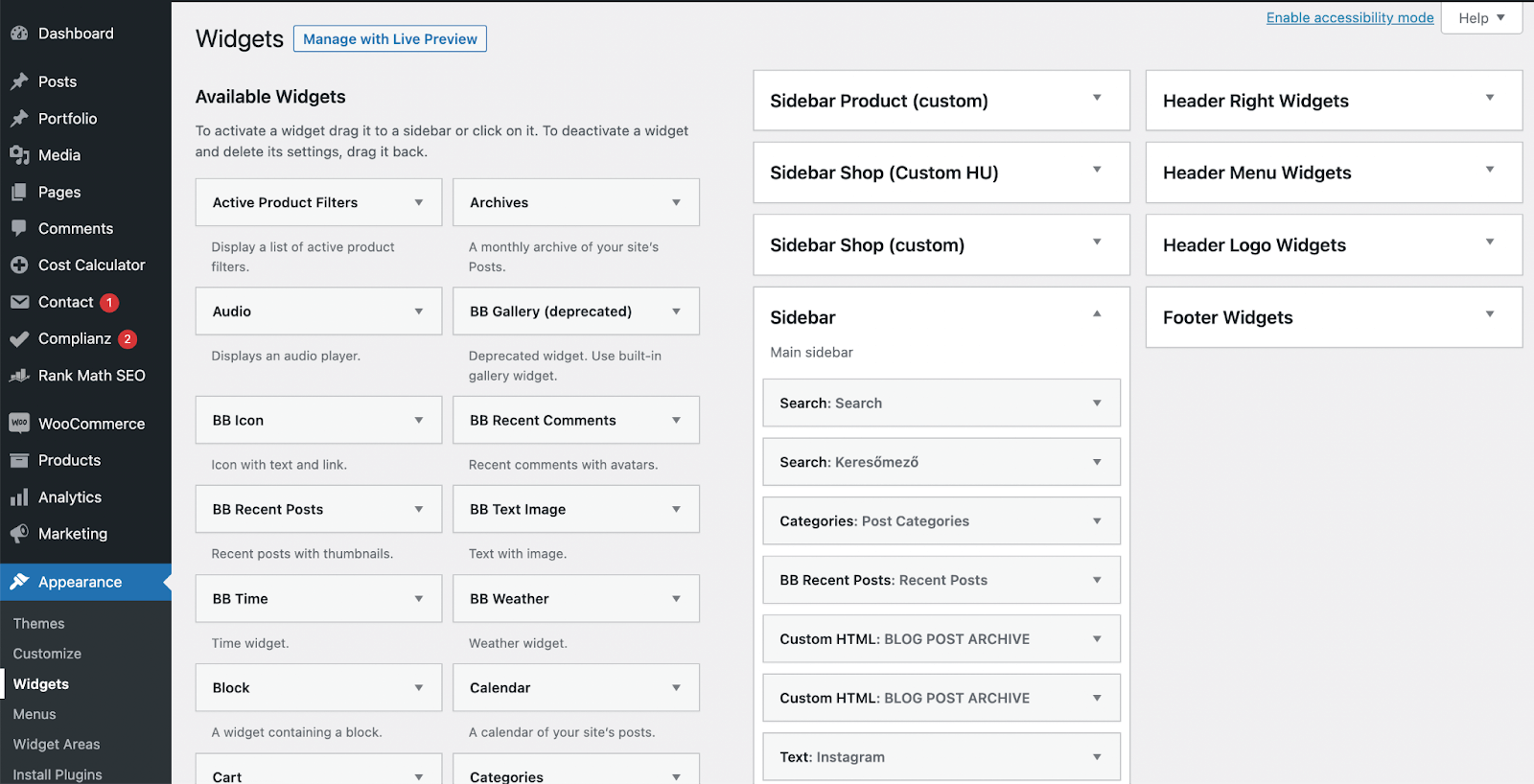Click the Complianz checkmark icon
The width and height of the screenshot is (1534, 784).
tap(19, 338)
